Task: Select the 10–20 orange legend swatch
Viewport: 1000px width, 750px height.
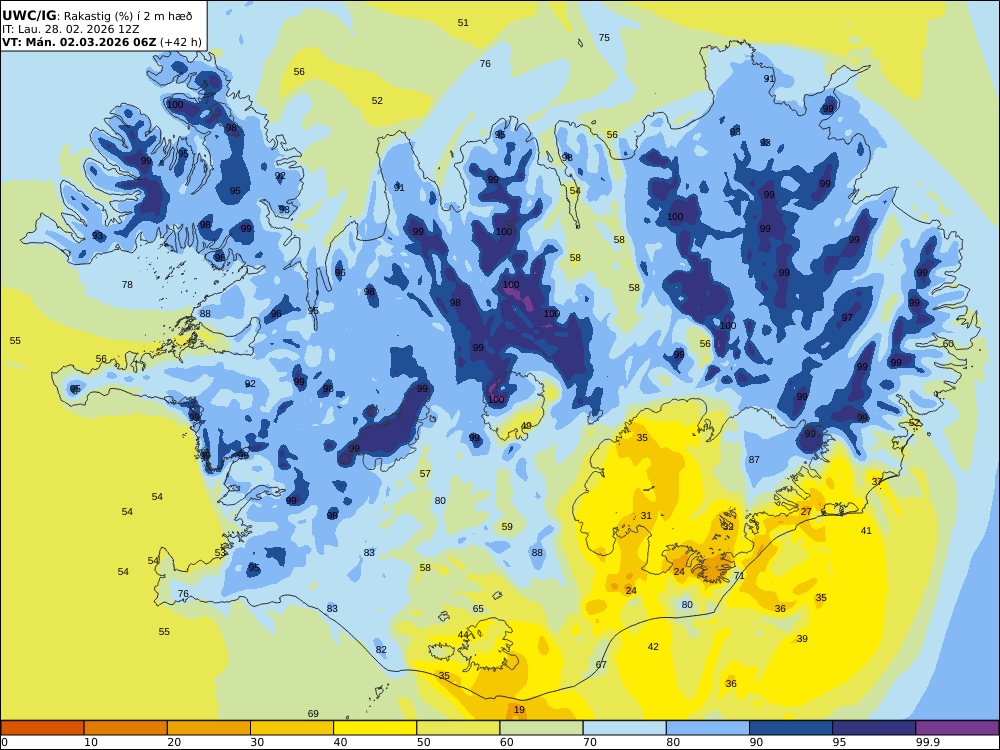Action: coord(126,728)
